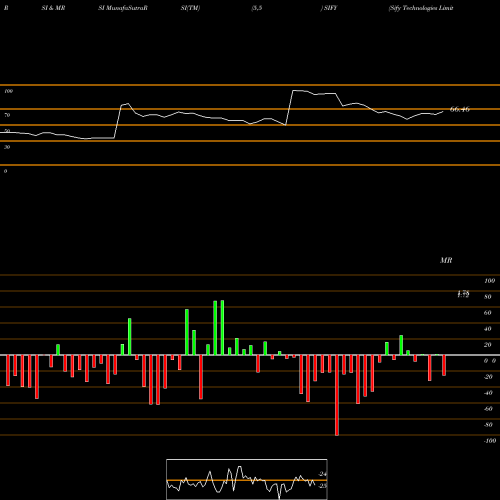This screenshot has height=500, width=500.
Task: Click the '40' MR axis label
Action: [488, 329]
